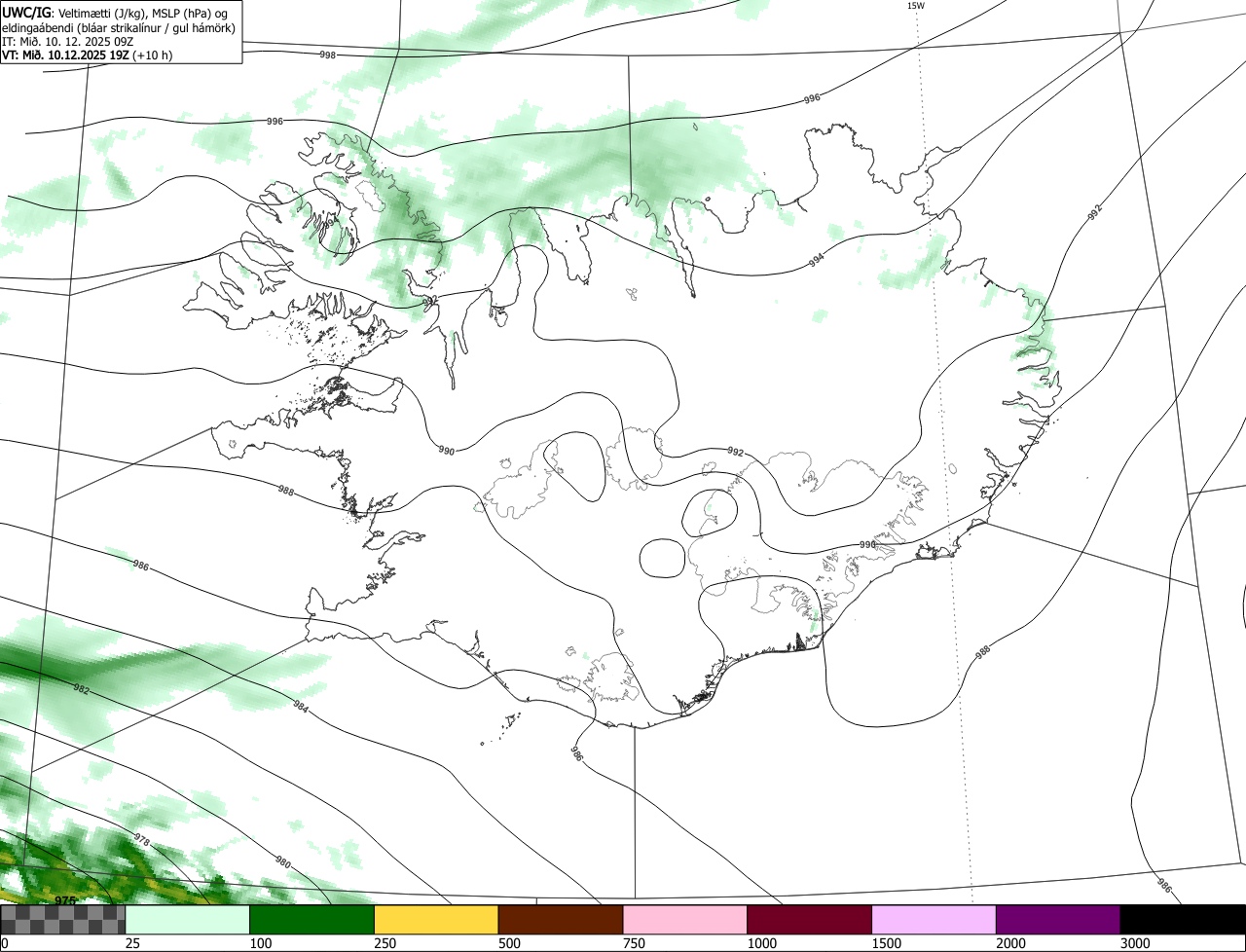
Task: Click the '750' legend scale value
Action: coord(634,943)
